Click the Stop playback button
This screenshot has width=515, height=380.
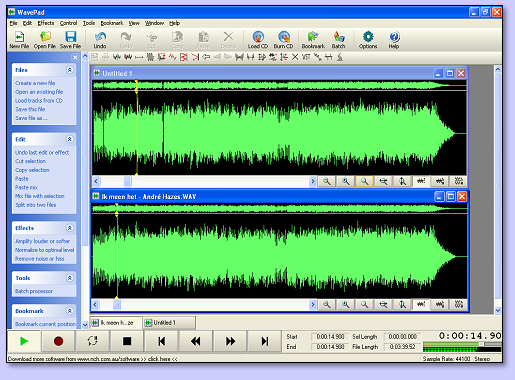click(x=127, y=341)
